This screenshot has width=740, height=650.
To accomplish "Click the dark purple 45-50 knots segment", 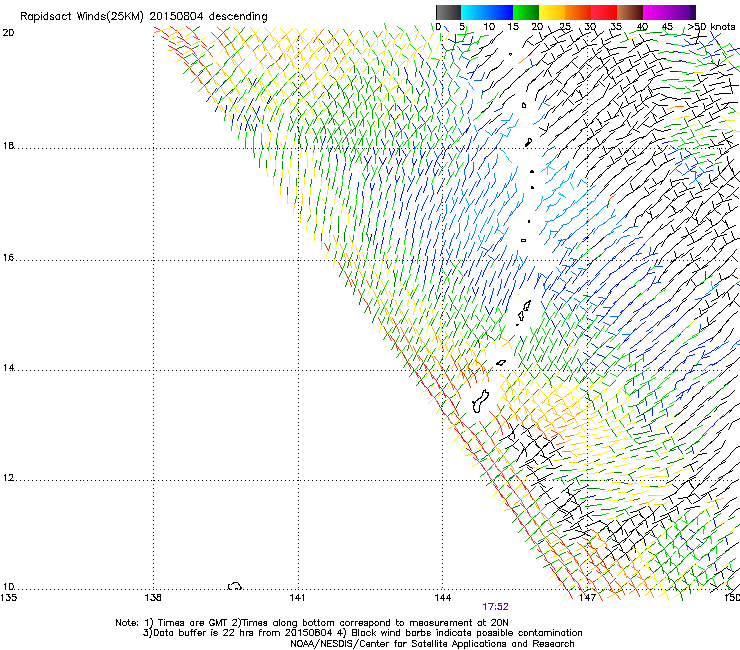I will (x=682, y=12).
